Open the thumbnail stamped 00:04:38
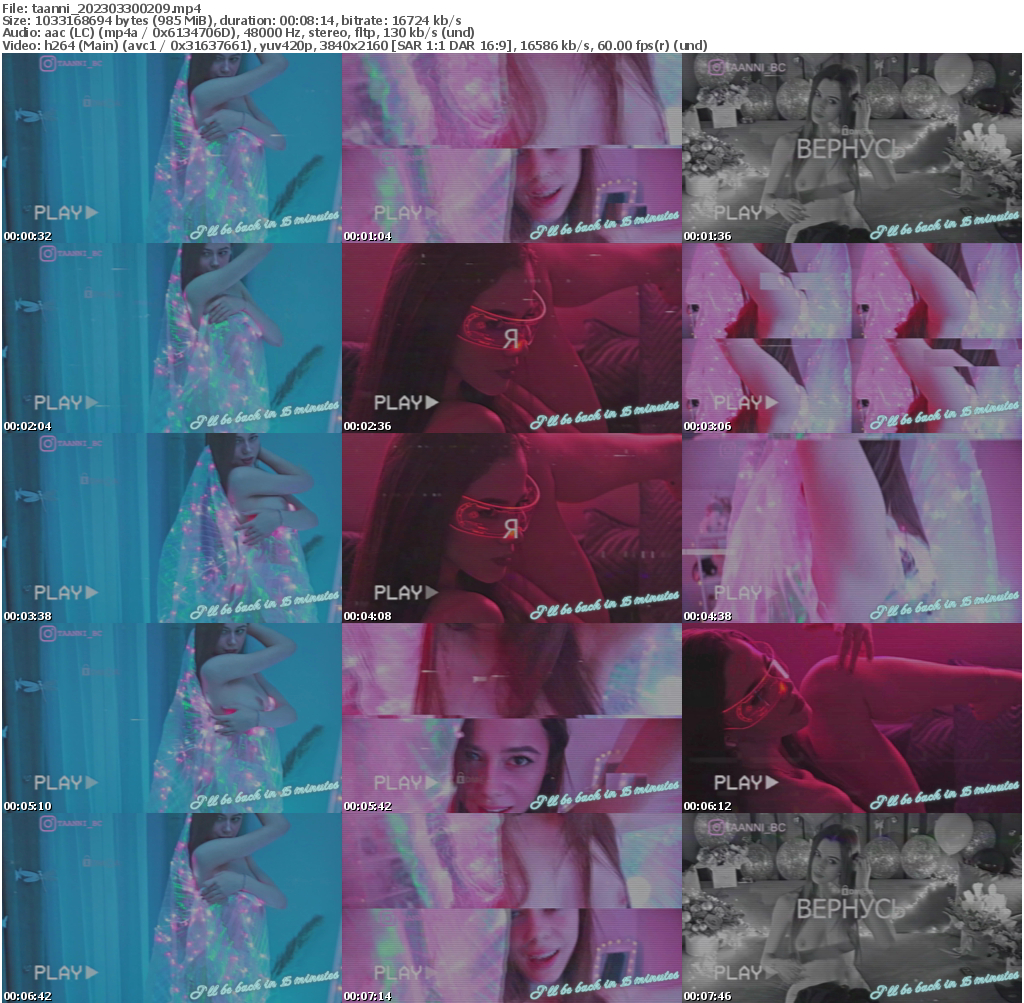1024x1003 pixels. click(851, 528)
